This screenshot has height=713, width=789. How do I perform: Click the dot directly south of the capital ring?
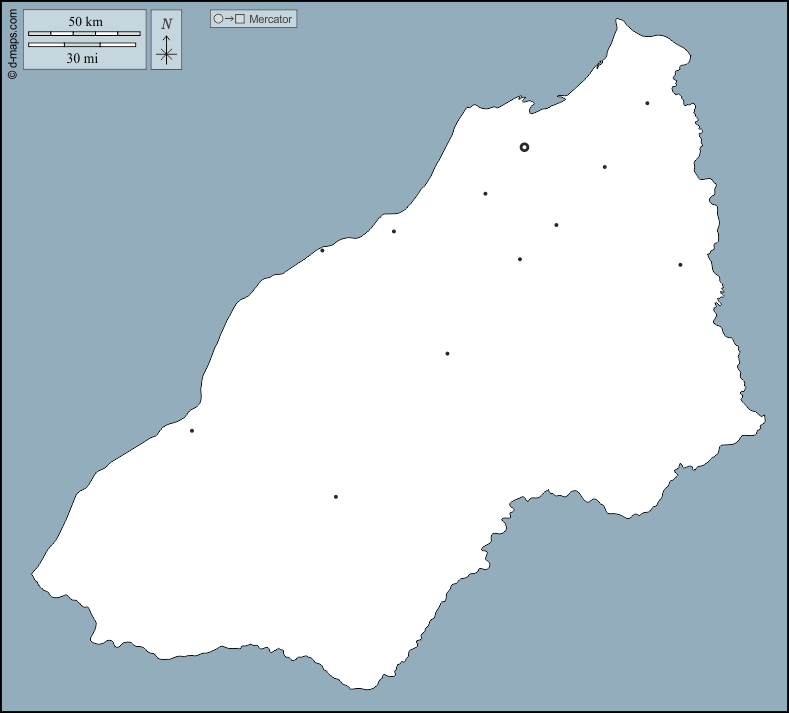tap(520, 259)
